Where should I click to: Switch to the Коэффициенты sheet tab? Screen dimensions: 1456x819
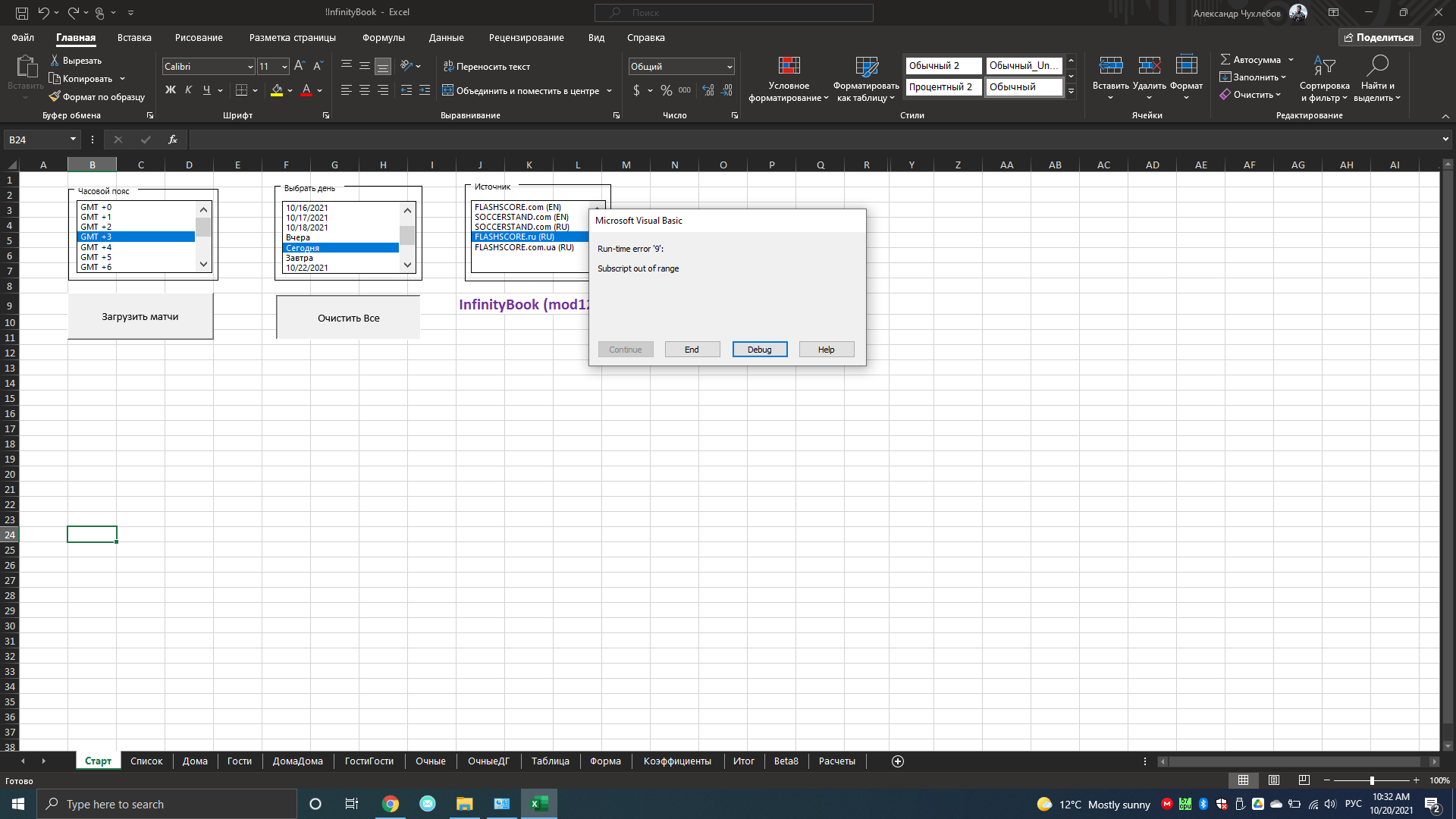coord(677,761)
